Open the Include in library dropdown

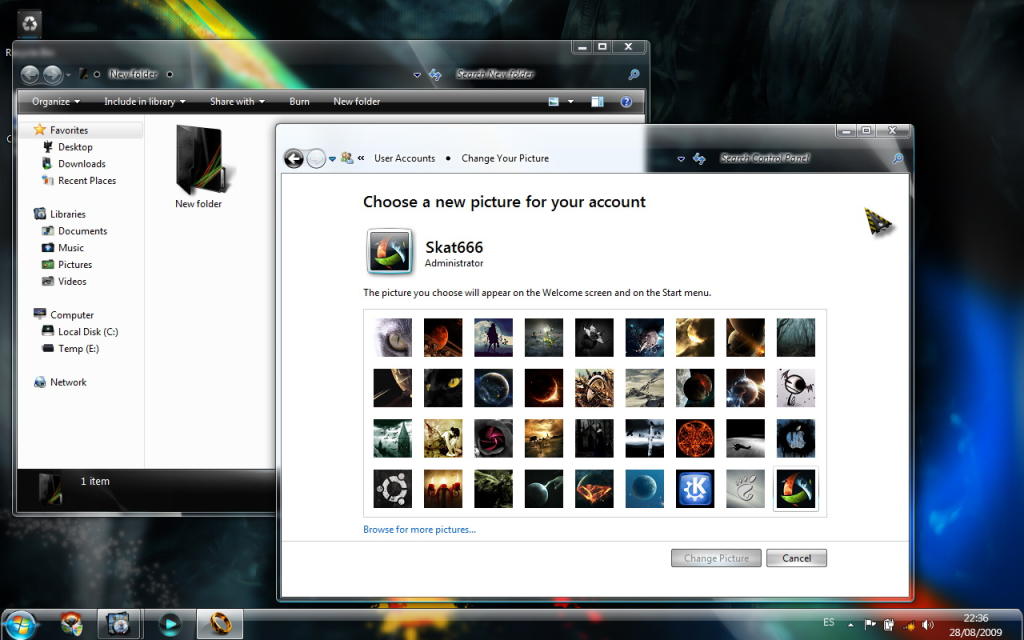145,101
